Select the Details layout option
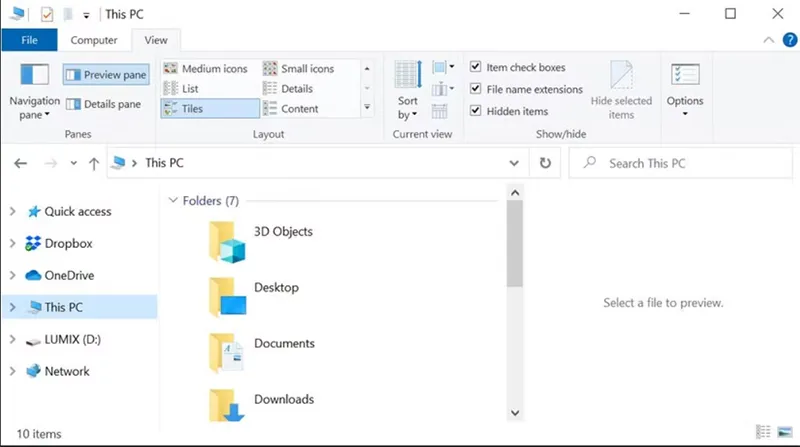Image resolution: width=800 pixels, height=447 pixels. click(288, 89)
